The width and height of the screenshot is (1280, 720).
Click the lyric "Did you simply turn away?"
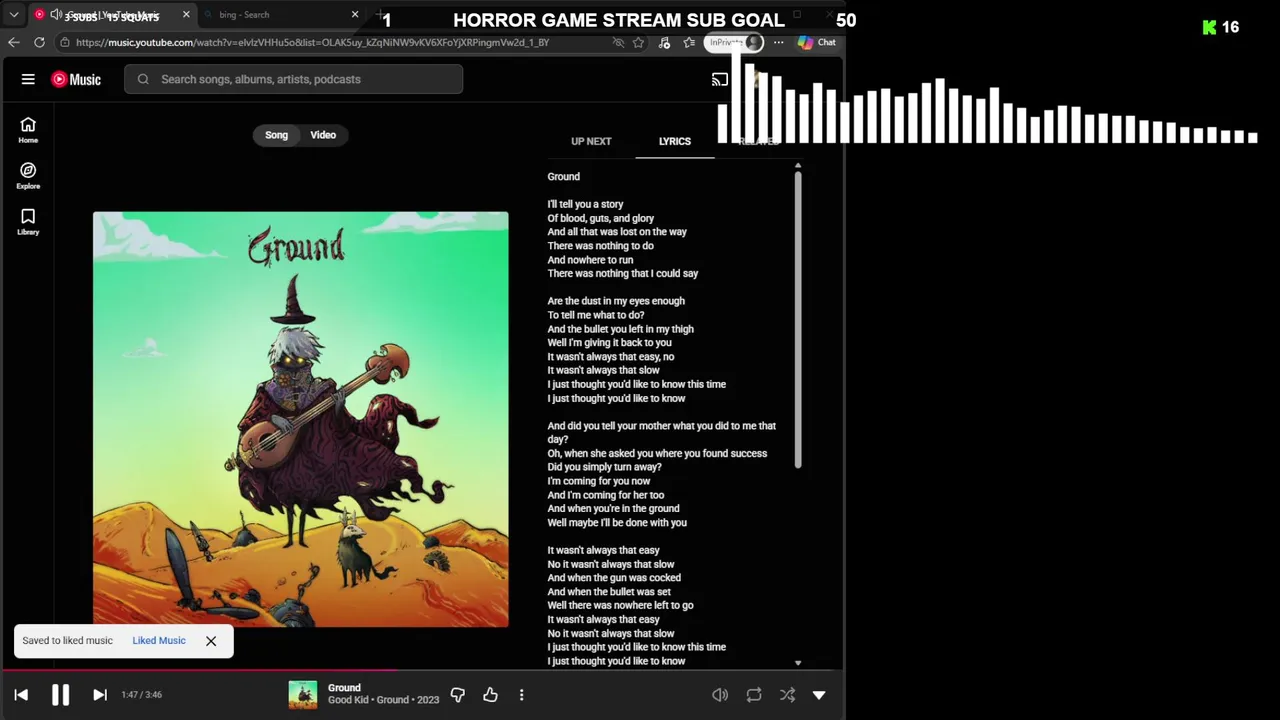[604, 467]
